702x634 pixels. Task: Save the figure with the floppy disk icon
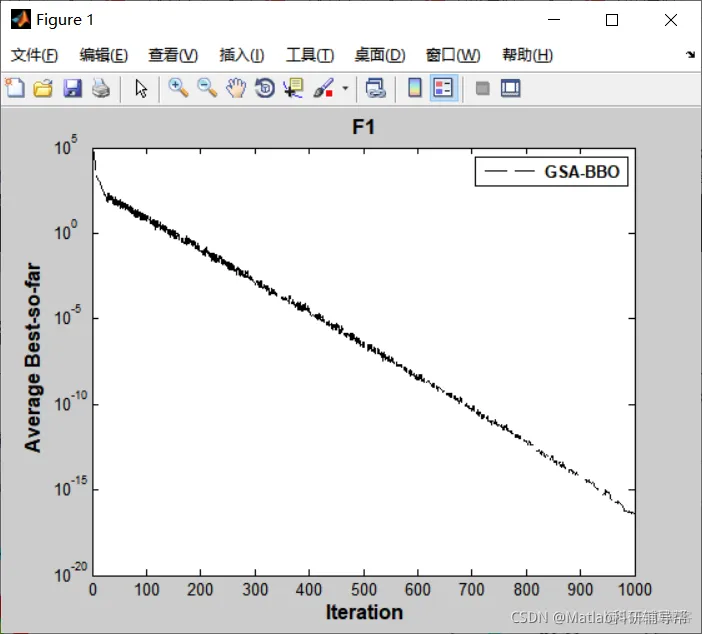73,88
